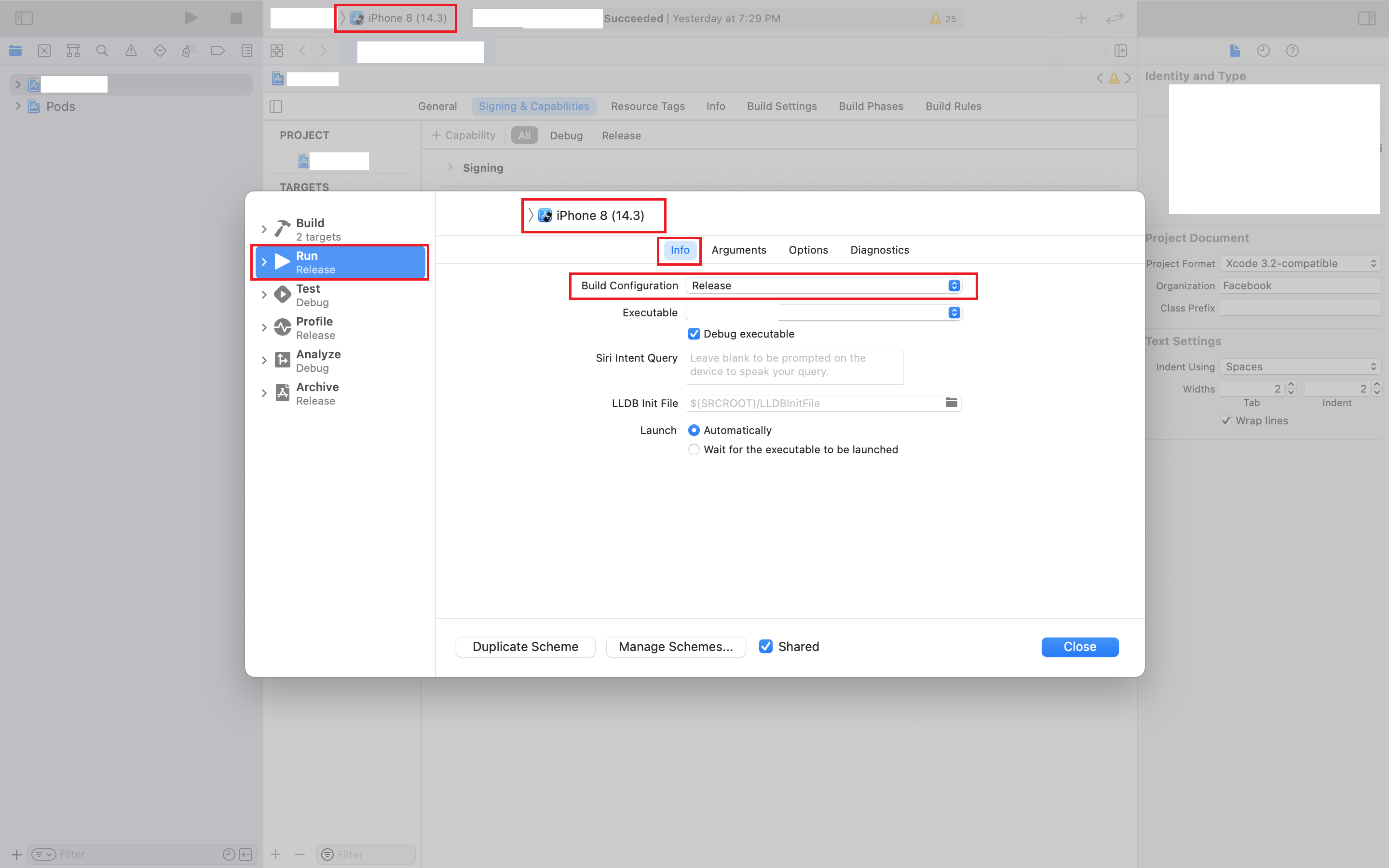The width and height of the screenshot is (1389, 868).
Task: Expand the Signing section
Action: tap(450, 167)
